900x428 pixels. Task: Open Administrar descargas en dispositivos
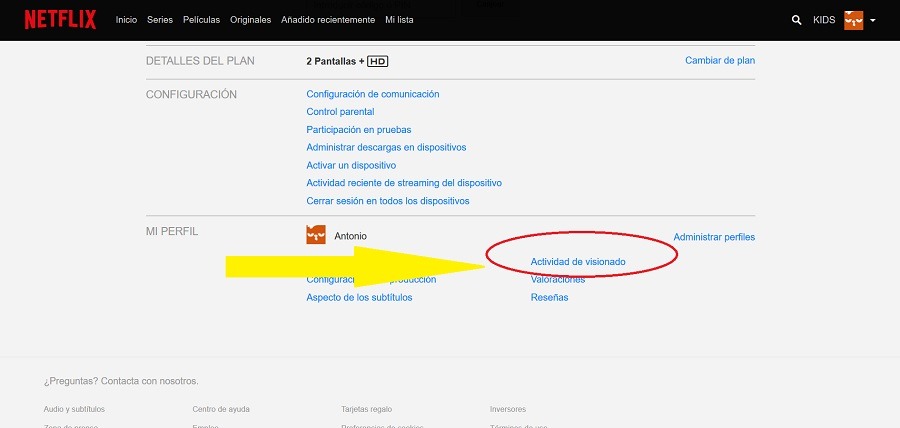click(386, 147)
